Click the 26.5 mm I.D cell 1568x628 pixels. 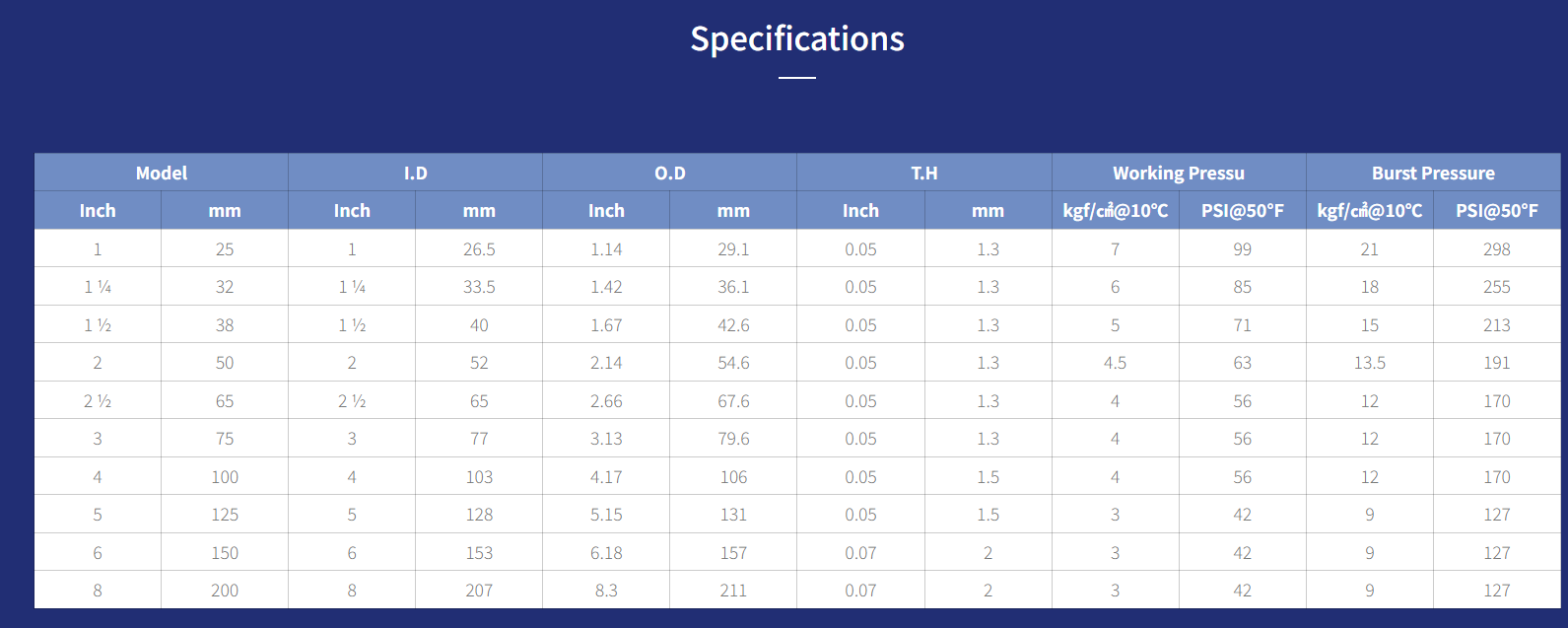coord(479,249)
